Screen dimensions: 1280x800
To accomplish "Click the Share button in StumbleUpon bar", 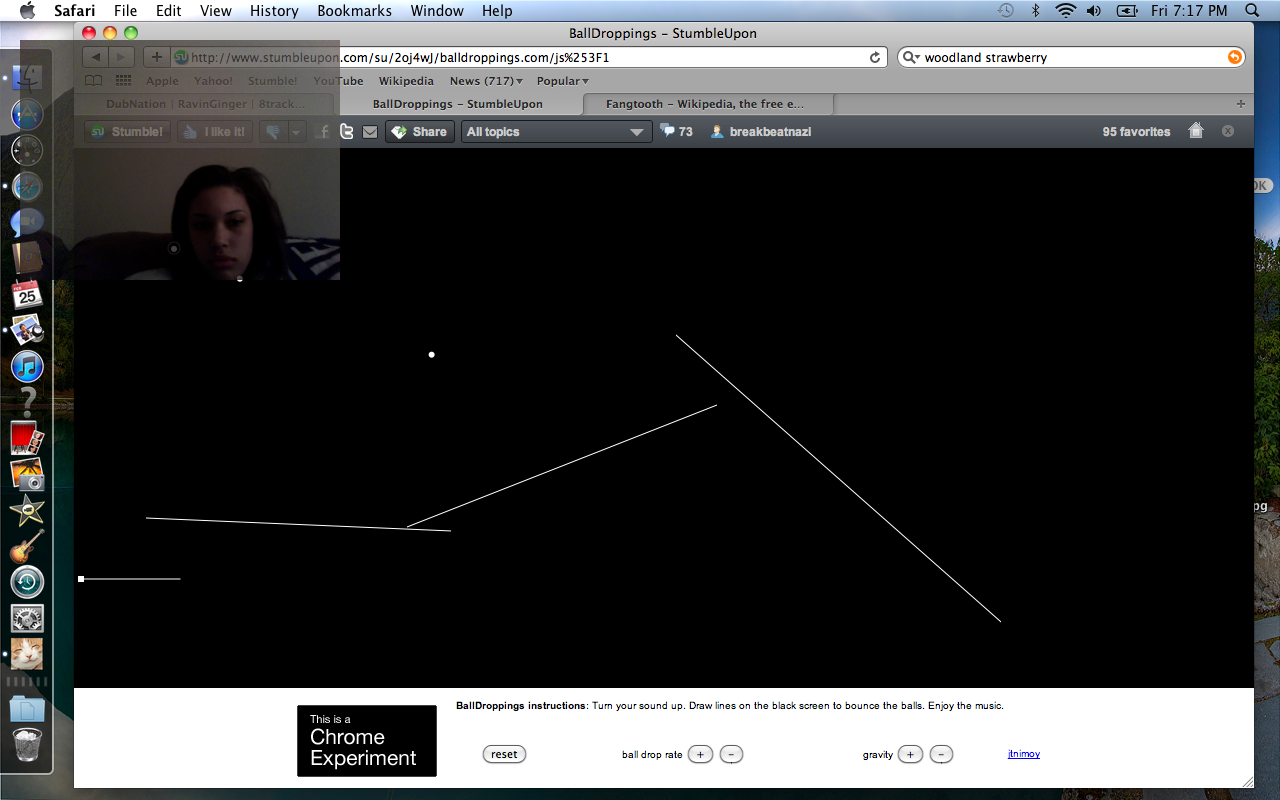I will pyautogui.click(x=420, y=132).
